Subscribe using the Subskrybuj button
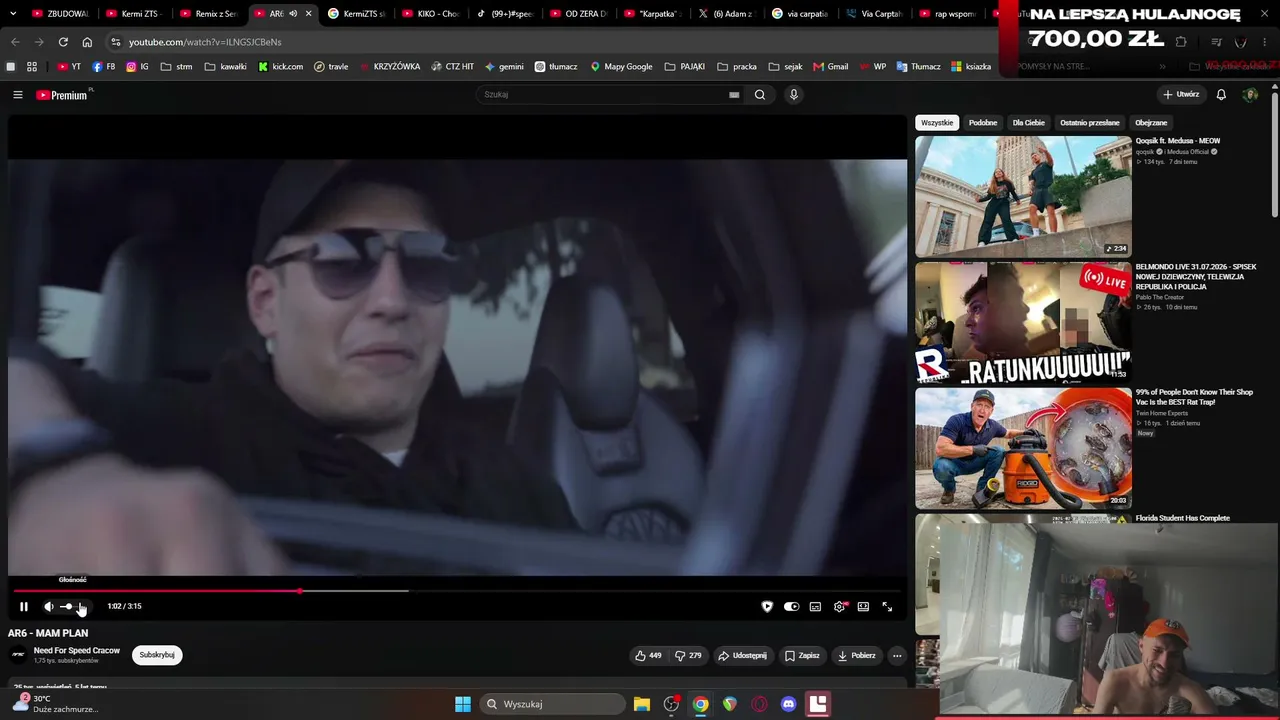Image resolution: width=1280 pixels, height=720 pixels. click(x=157, y=655)
